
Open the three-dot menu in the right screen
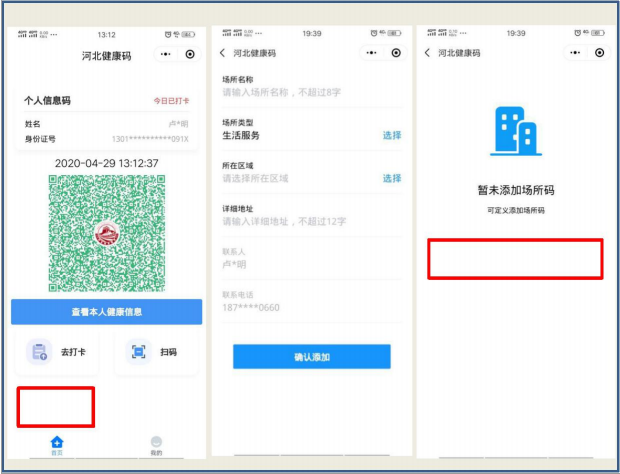point(575,53)
